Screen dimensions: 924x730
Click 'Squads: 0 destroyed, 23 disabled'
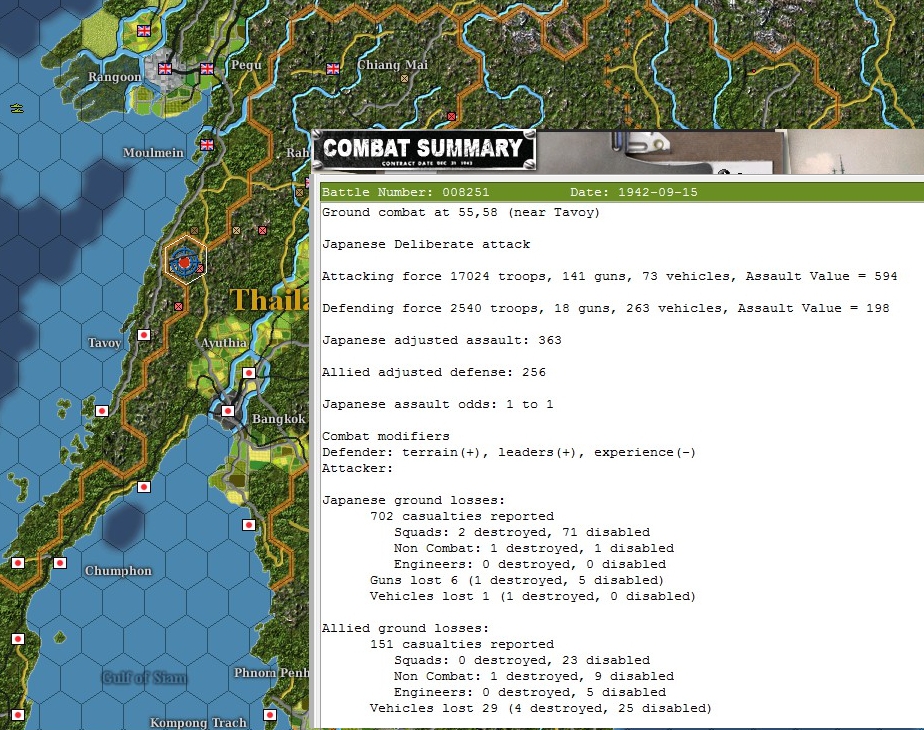pyautogui.click(x=522, y=660)
